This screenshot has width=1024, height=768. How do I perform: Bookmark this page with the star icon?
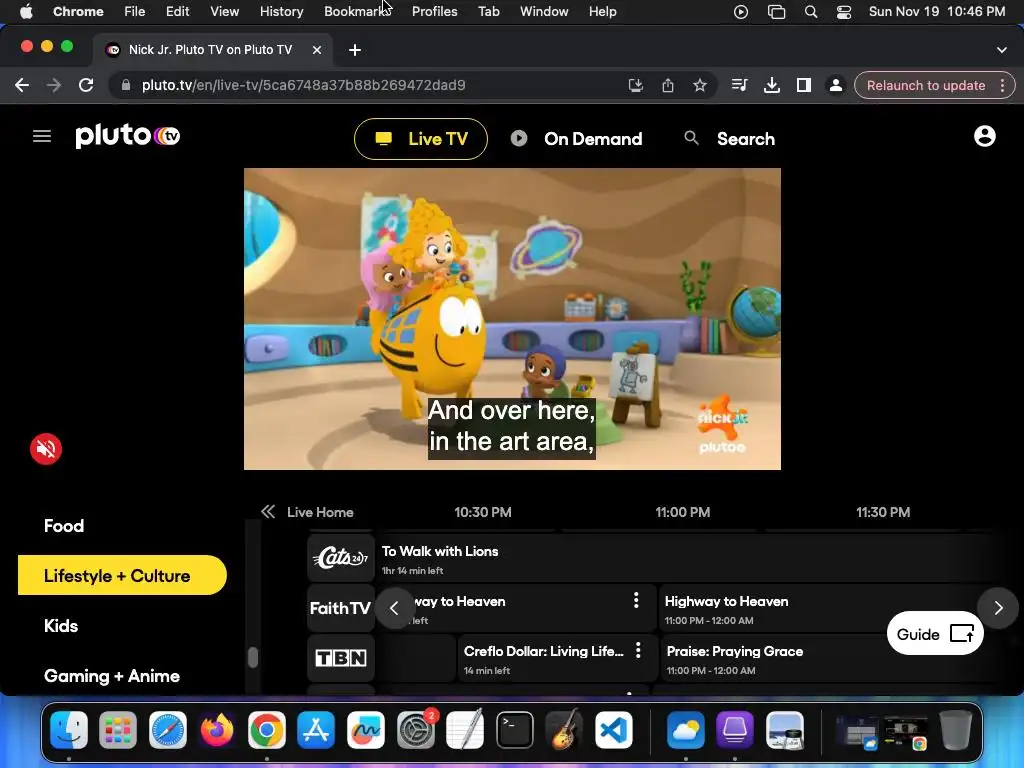[699, 85]
